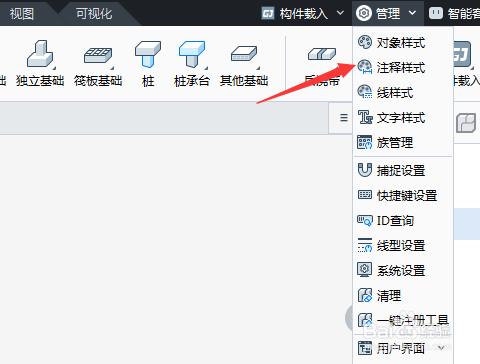Click the three-line menu button

344,118
